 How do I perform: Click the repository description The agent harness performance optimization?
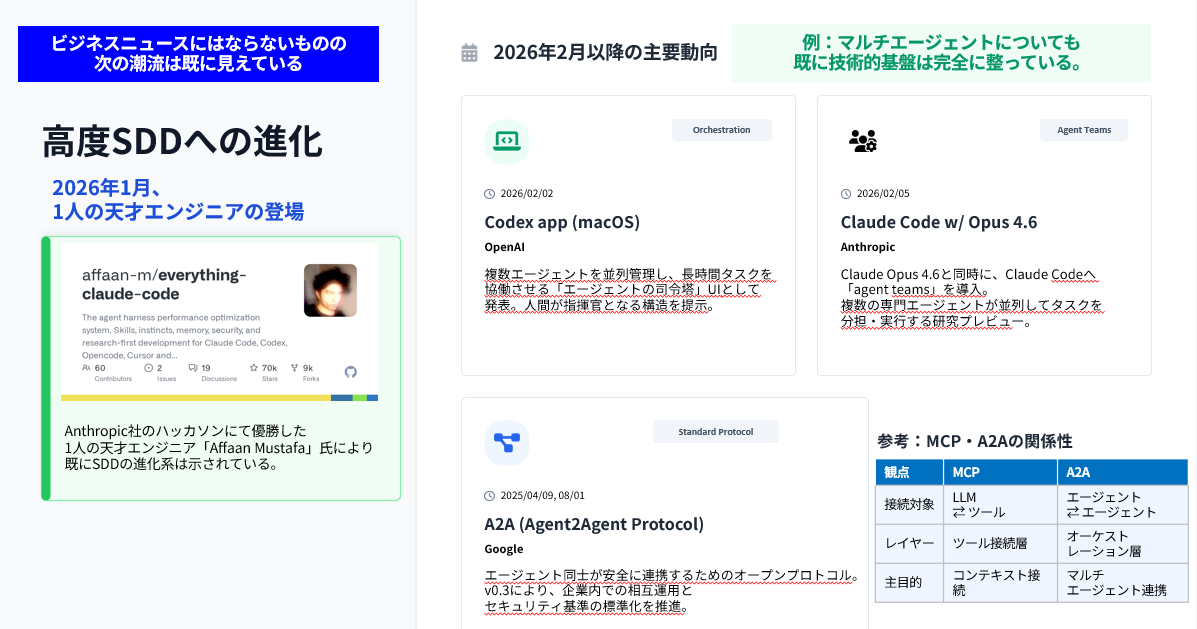click(185, 337)
